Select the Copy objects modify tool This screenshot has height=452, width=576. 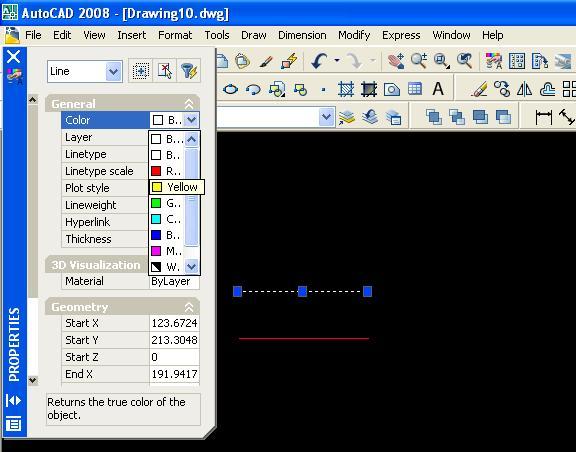(x=502, y=89)
